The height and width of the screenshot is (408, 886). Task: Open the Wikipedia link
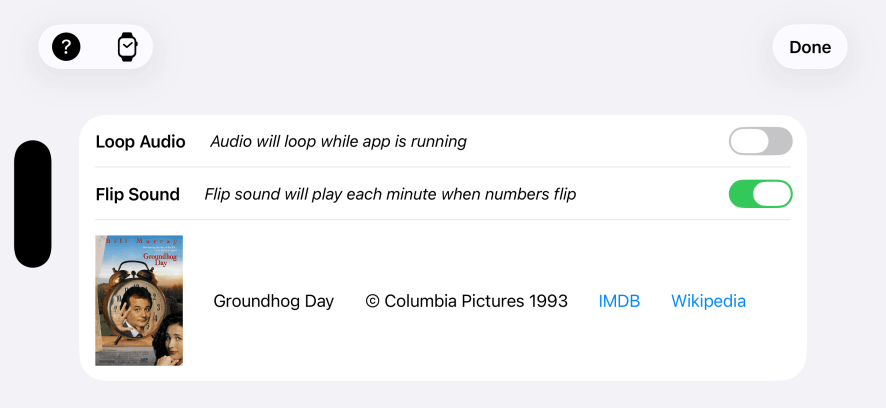(x=708, y=301)
